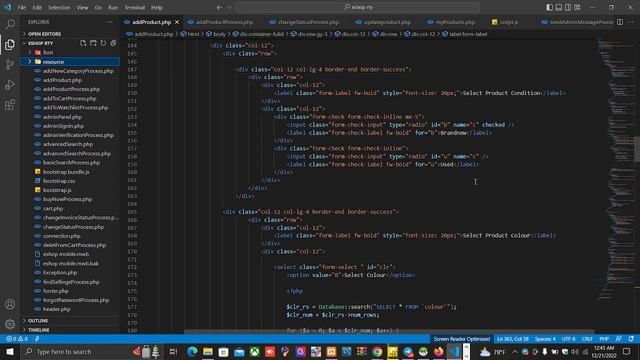Open the Selection menu
The height and width of the screenshot is (360, 640).
click(x=59, y=7)
